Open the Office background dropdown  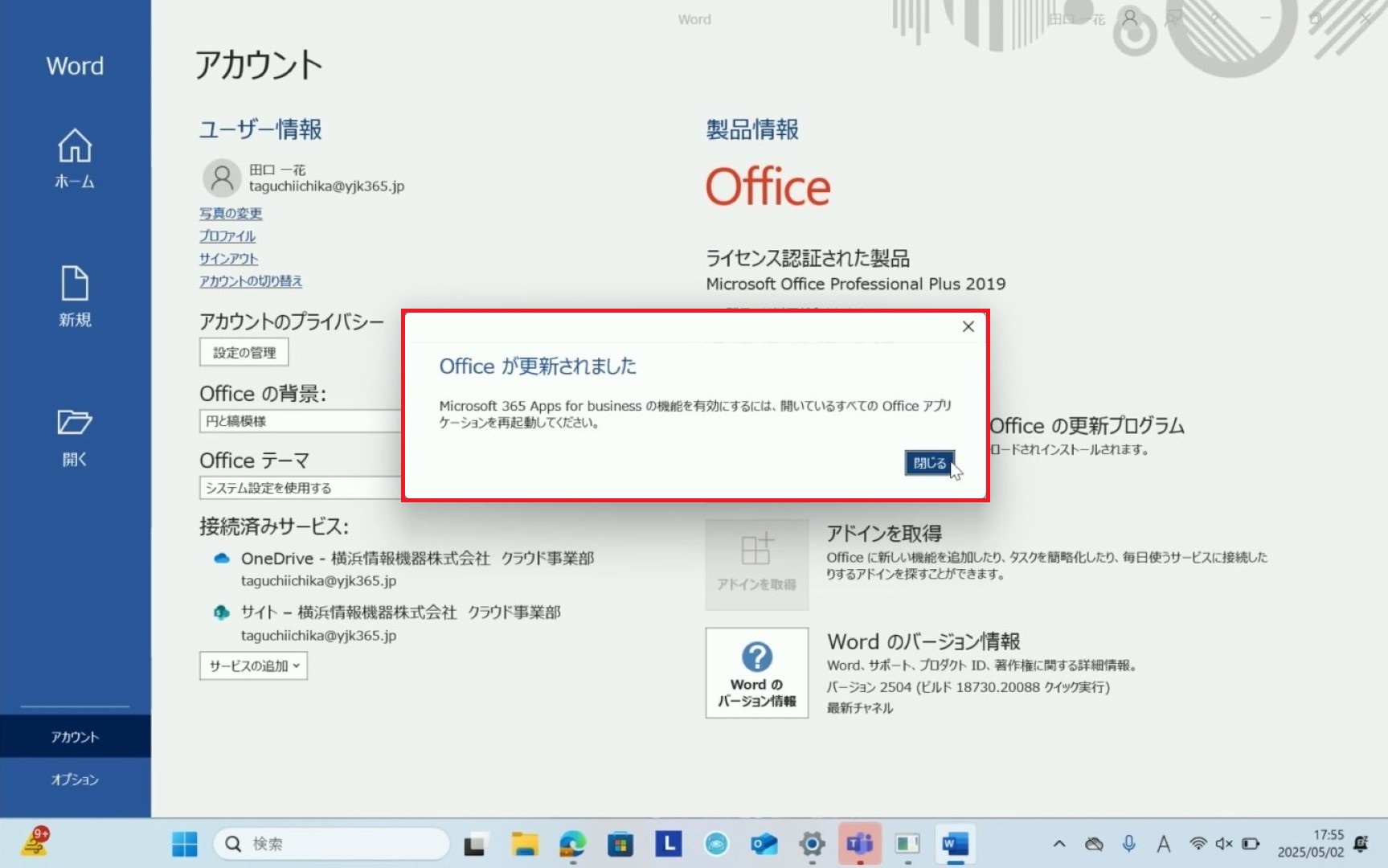pyautogui.click(x=301, y=421)
